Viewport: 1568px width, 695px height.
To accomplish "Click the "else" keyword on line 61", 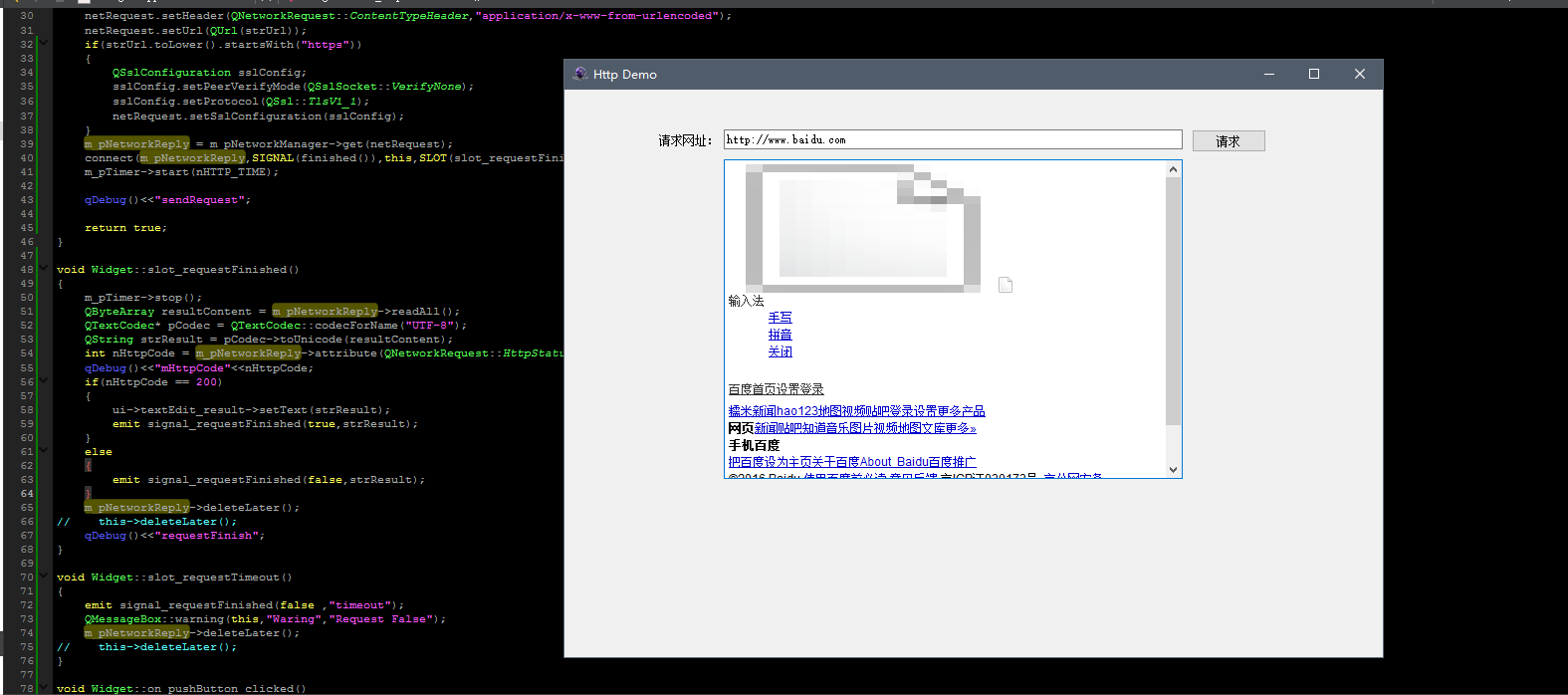I will click(x=99, y=452).
